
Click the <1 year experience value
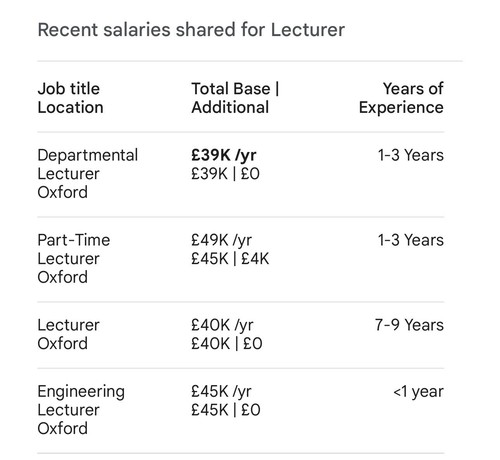coord(418,392)
